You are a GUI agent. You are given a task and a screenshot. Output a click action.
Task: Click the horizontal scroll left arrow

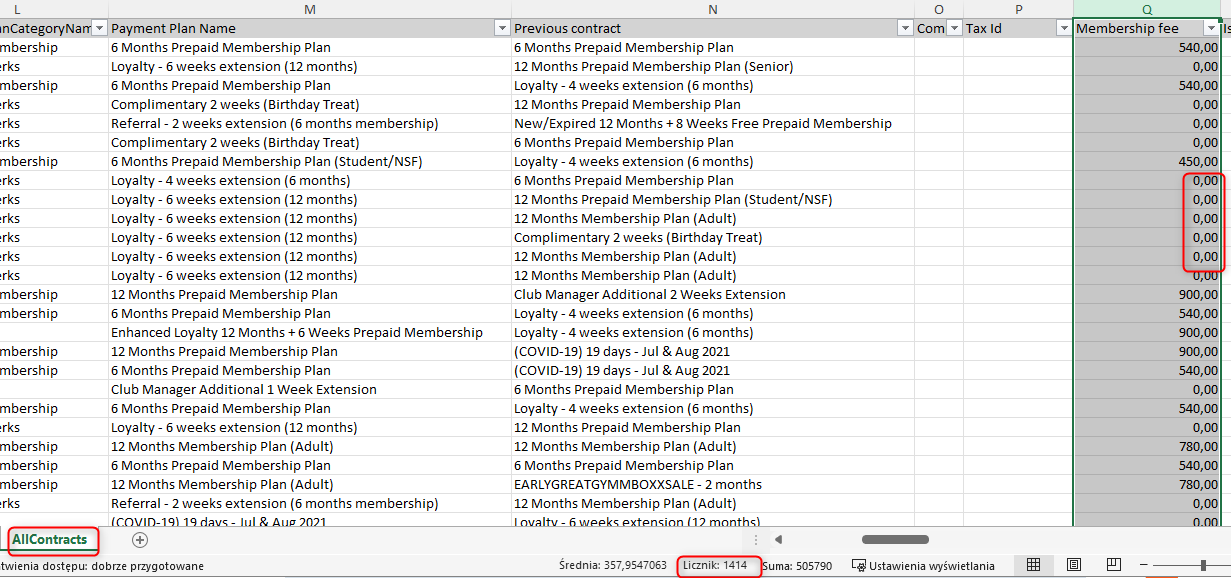coord(777,540)
